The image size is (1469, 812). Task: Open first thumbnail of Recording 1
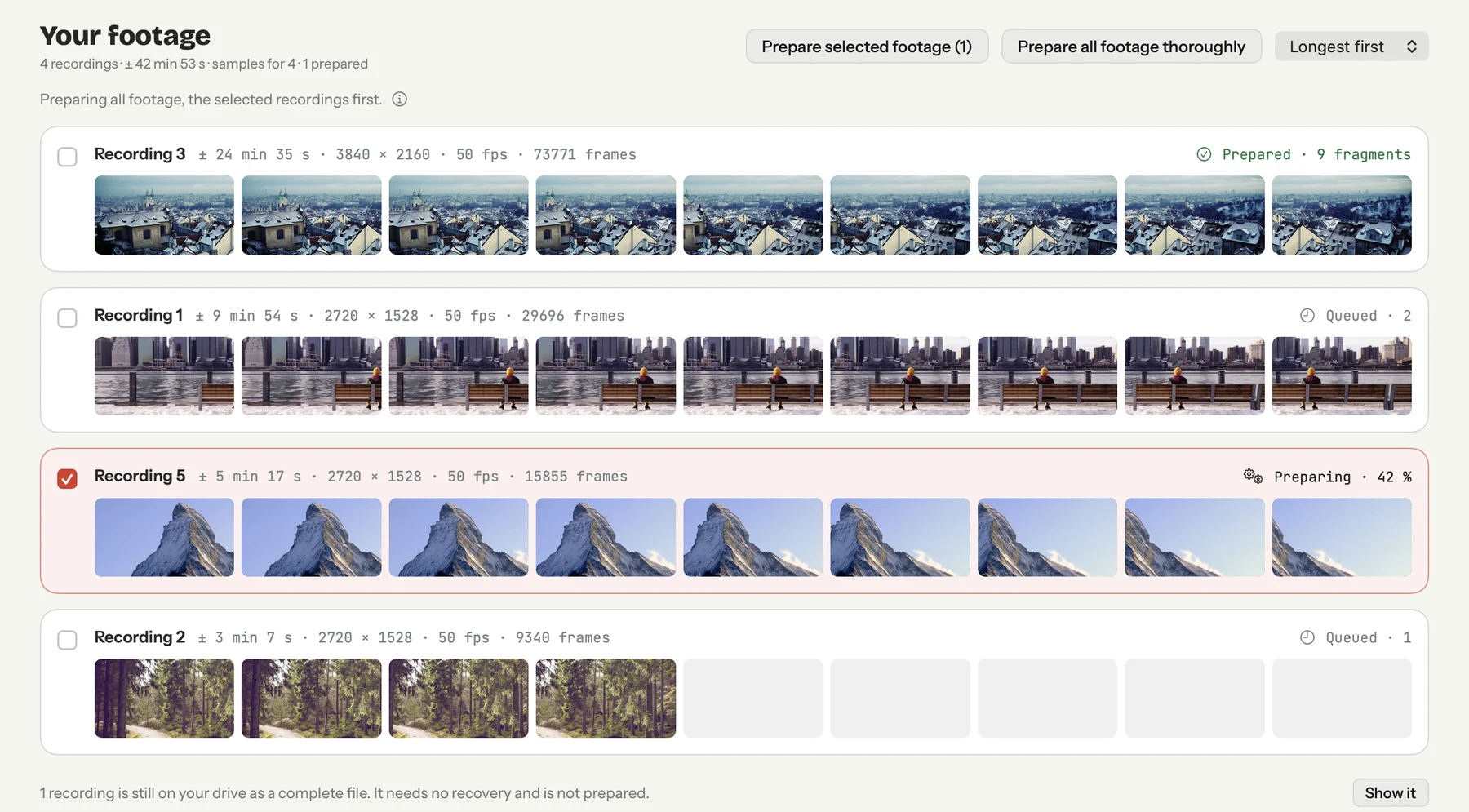coord(164,376)
